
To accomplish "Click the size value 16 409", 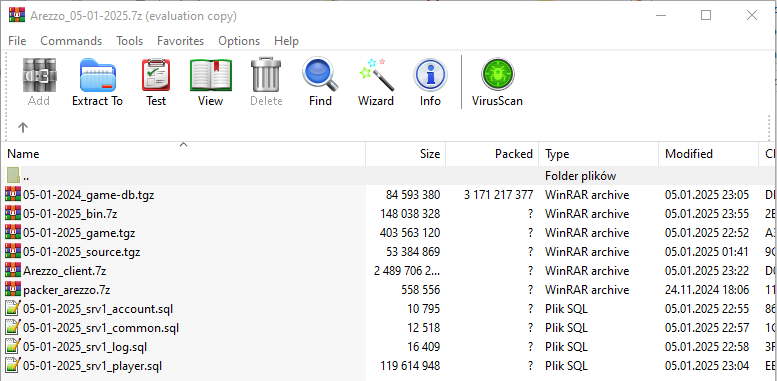I will coord(424,346).
